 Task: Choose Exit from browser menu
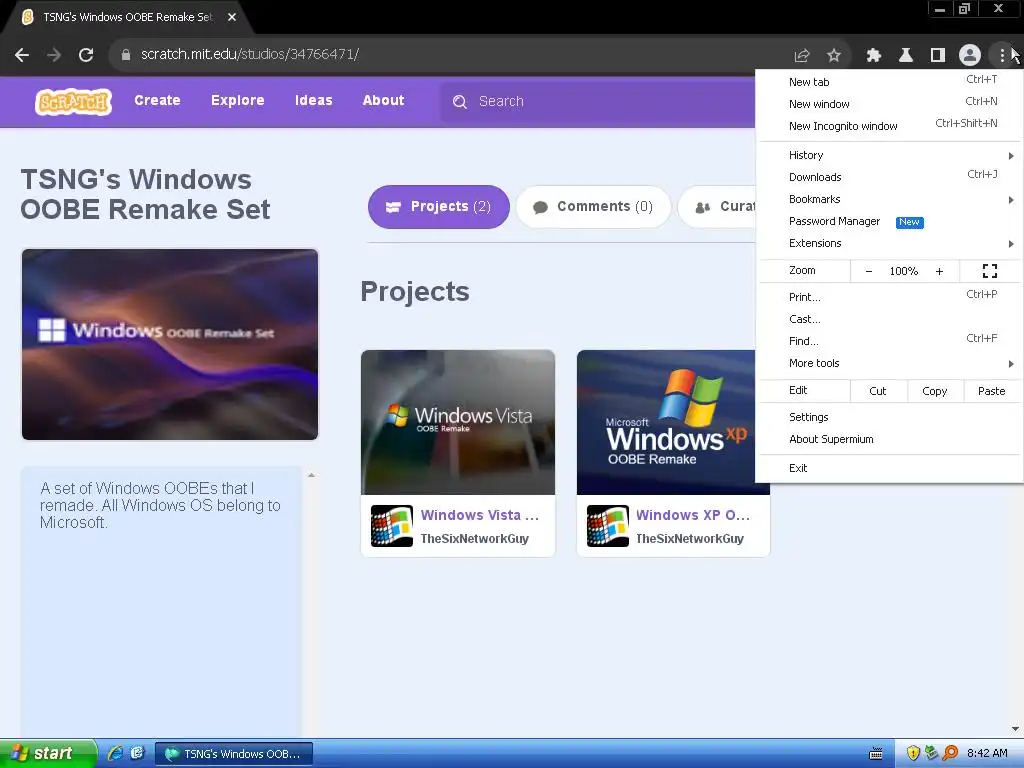(889, 468)
